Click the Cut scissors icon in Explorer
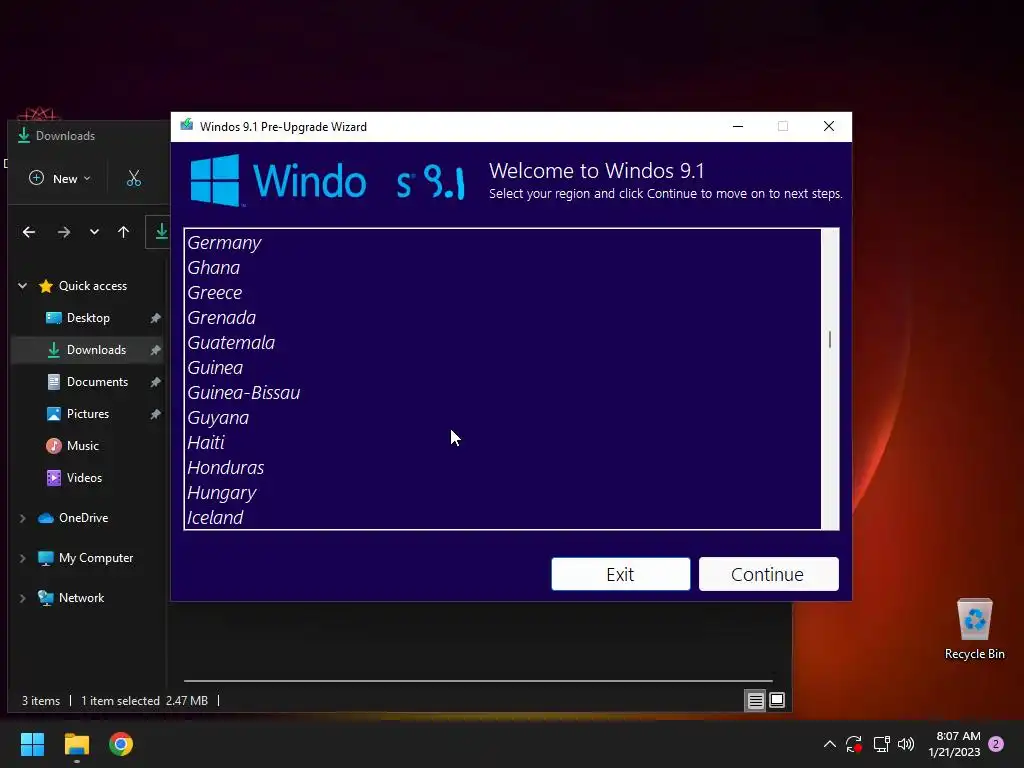 click(134, 178)
